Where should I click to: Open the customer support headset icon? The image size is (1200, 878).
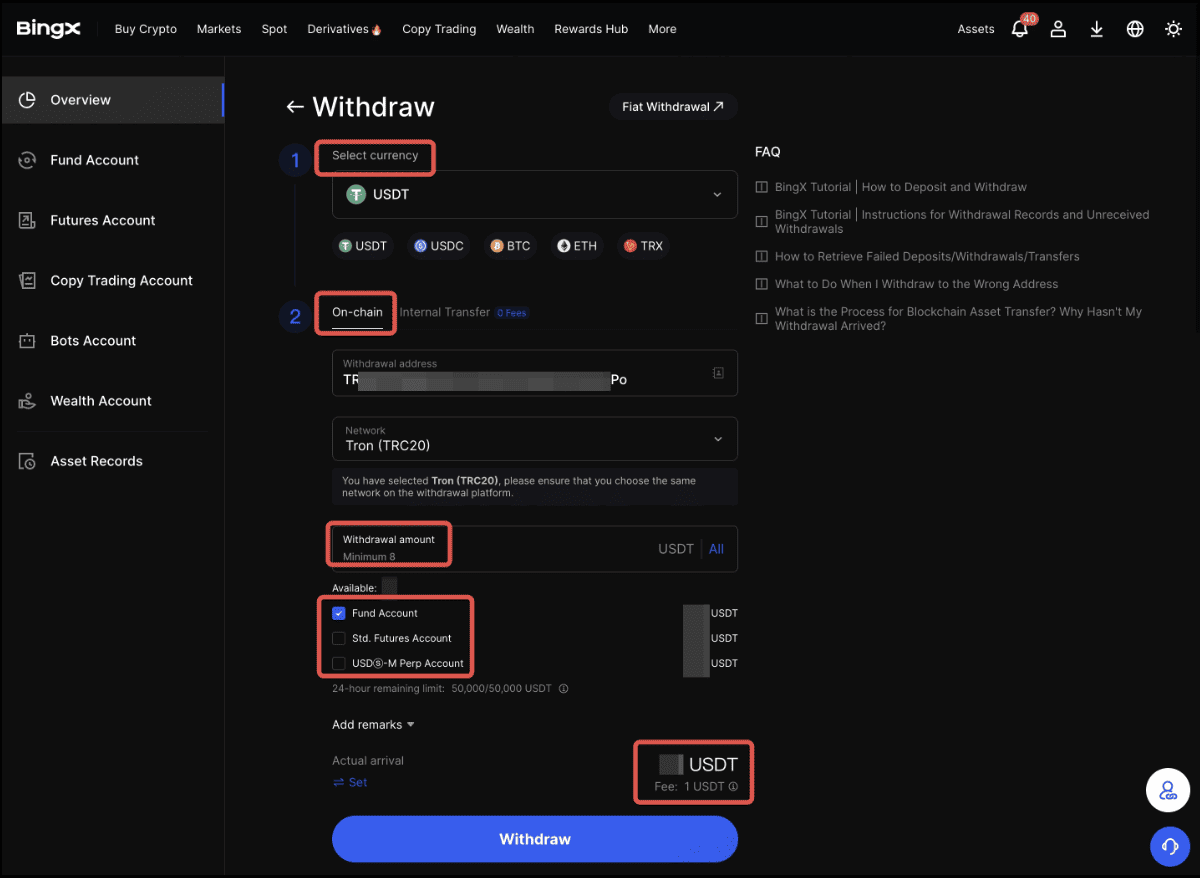pos(1167,846)
